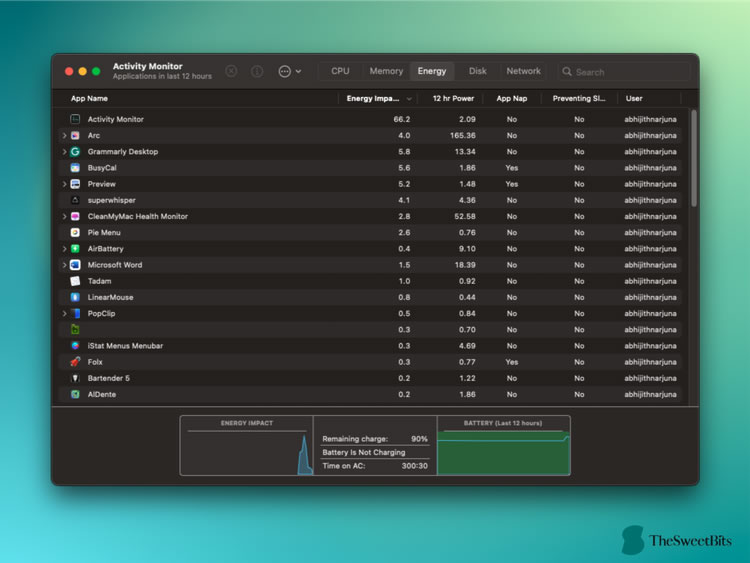750x563 pixels.
Task: Click the Grammarly Desktop app icon
Action: coord(75,152)
